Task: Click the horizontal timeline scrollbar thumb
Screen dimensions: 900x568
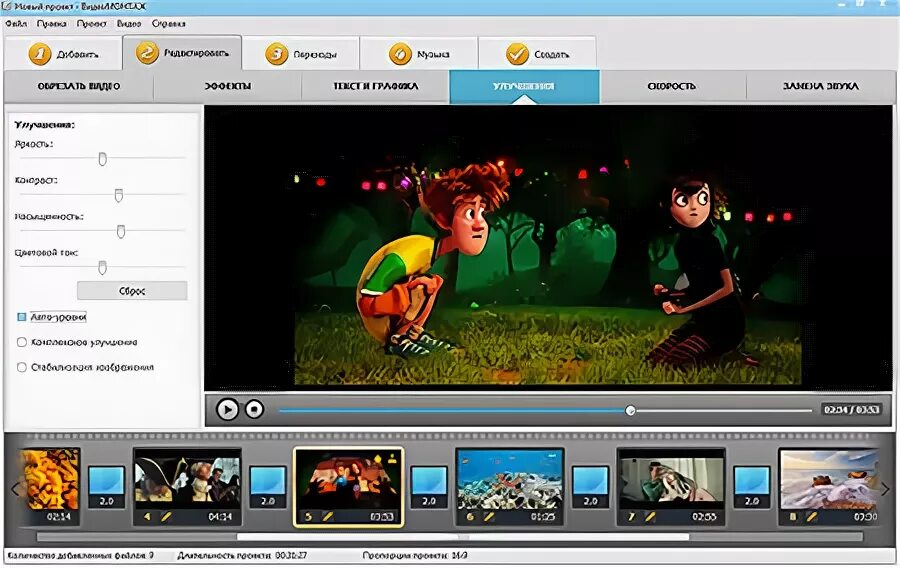Action: pos(463,537)
